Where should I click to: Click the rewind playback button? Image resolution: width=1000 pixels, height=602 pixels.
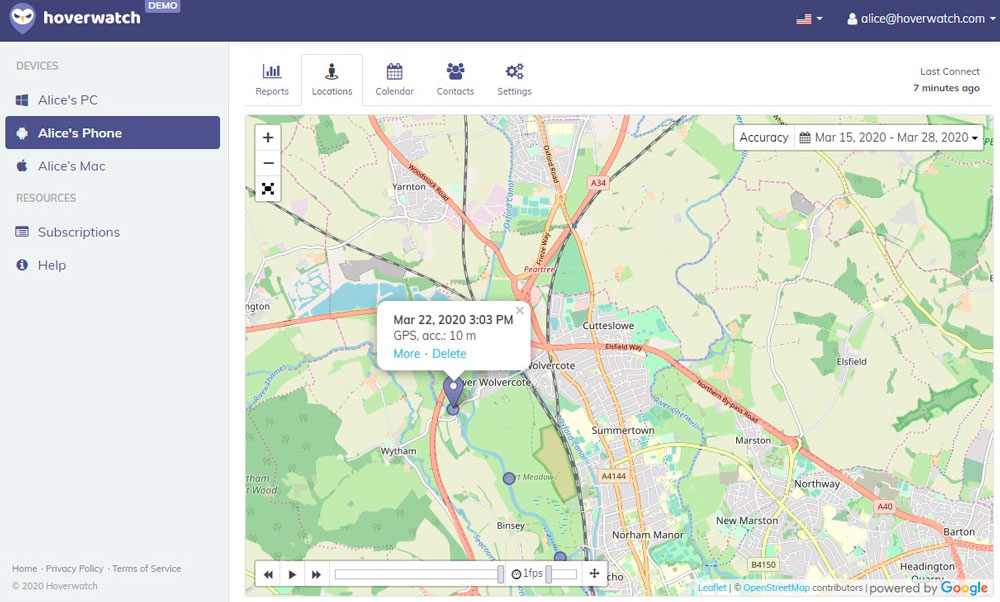click(x=269, y=574)
